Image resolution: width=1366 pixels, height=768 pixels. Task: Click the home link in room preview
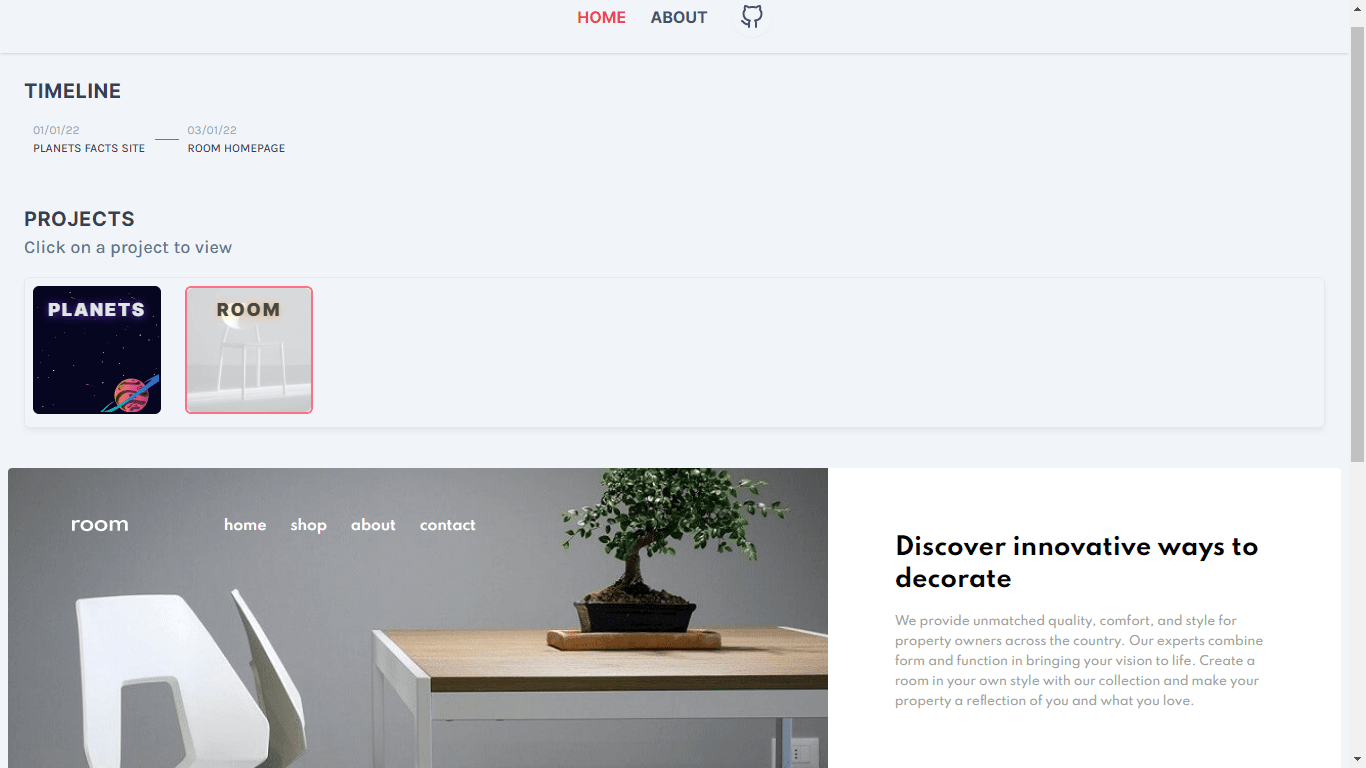click(245, 525)
